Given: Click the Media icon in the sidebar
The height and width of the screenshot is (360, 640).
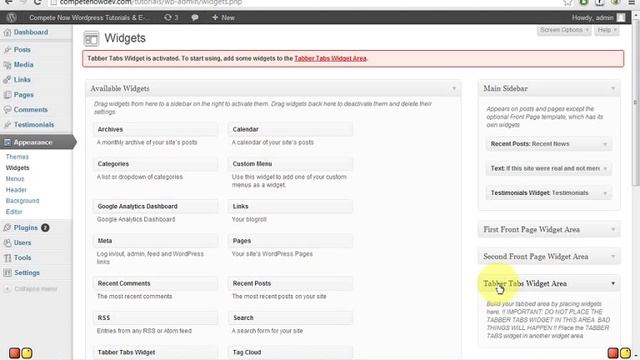Looking at the screenshot, I should [7, 65].
